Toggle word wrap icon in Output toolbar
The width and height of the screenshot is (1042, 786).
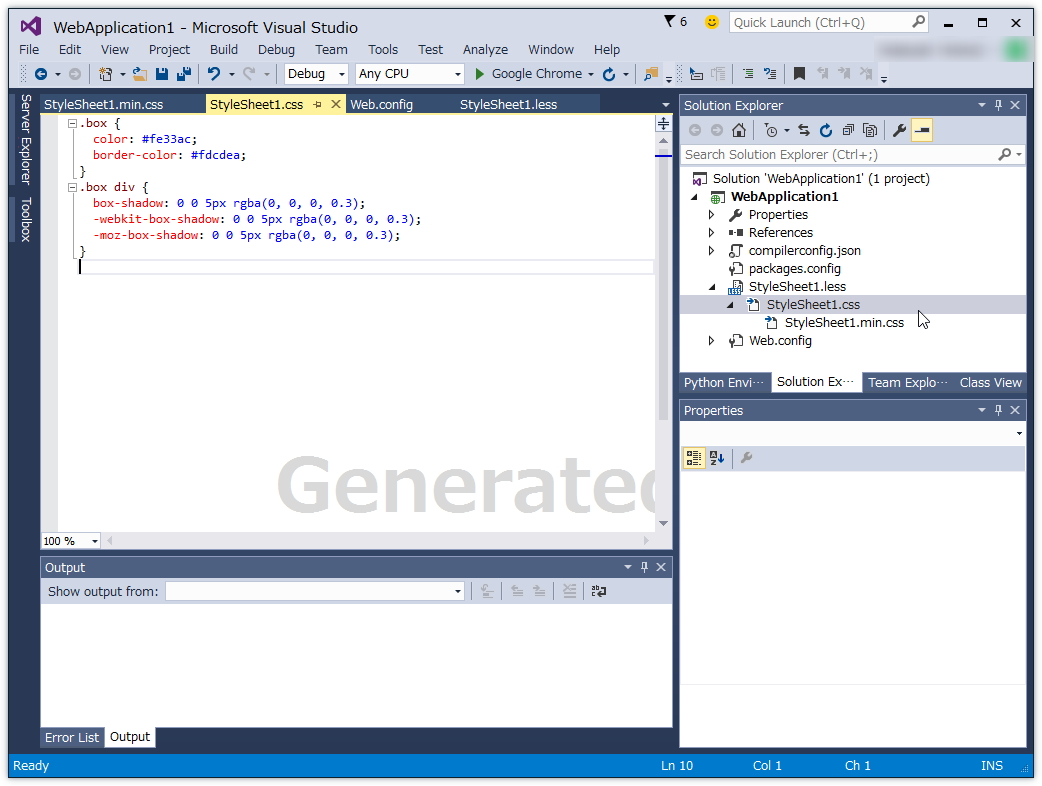point(599,591)
